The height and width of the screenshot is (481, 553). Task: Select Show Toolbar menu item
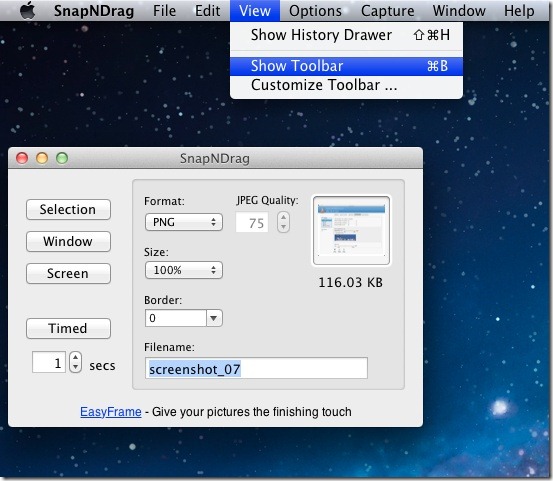(346, 66)
